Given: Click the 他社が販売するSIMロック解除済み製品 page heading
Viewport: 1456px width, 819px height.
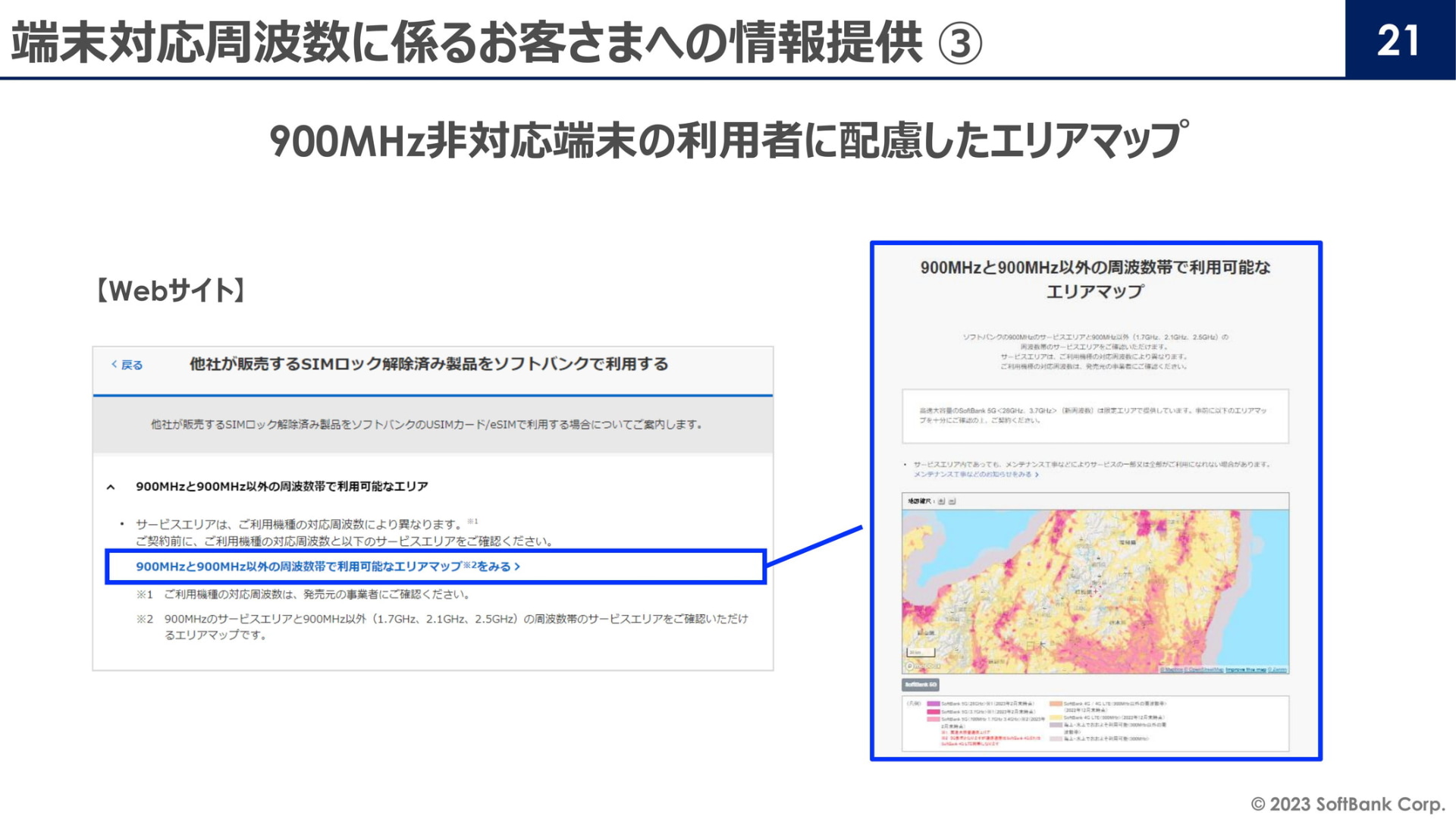Looking at the screenshot, I should pos(428,364).
